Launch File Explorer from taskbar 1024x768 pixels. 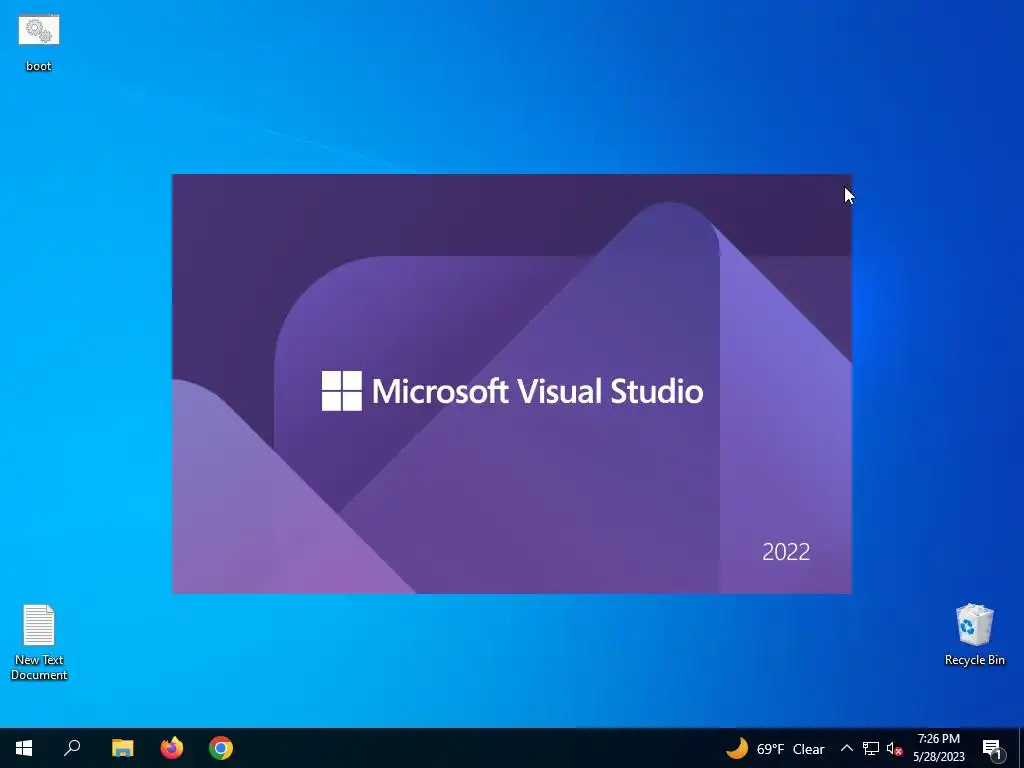coord(122,748)
